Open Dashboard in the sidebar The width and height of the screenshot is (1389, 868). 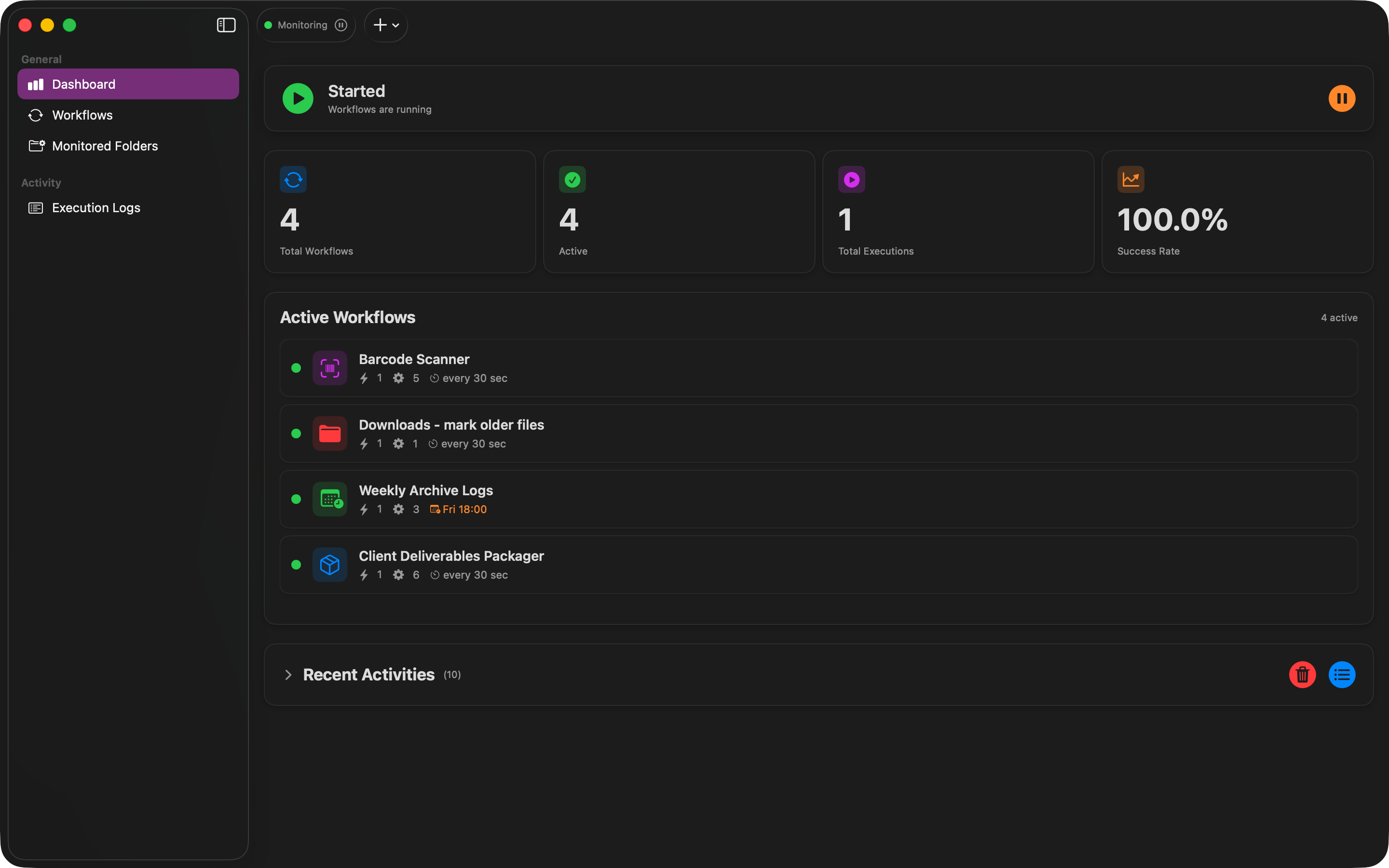tap(128, 84)
